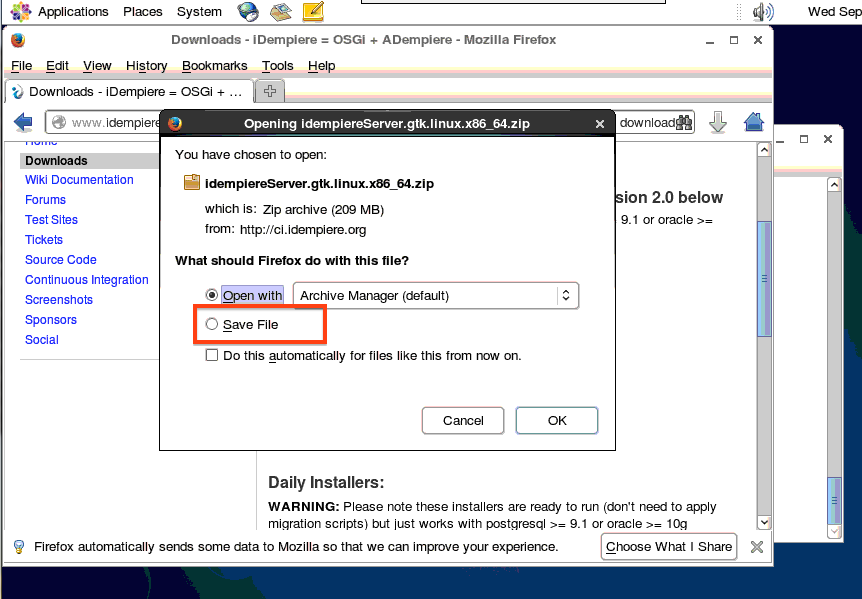
Task: Minimize the Firefox window
Action: click(710, 41)
